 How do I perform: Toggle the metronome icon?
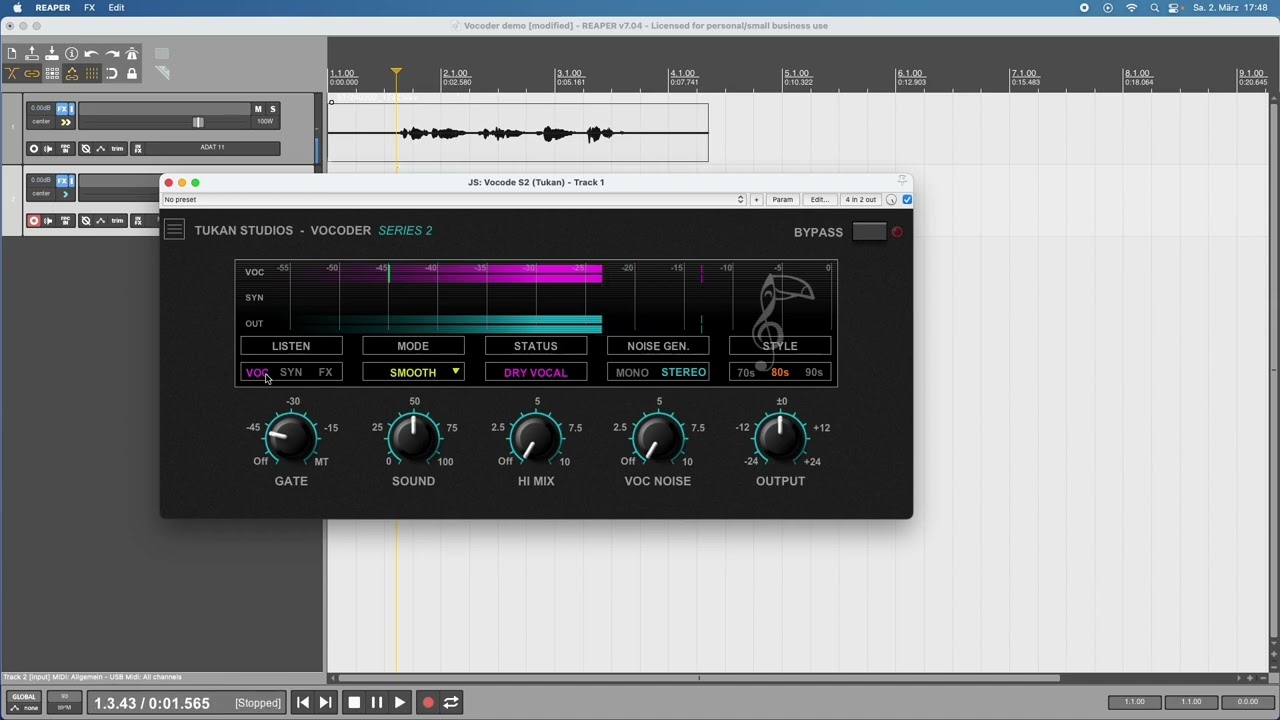tap(132, 54)
